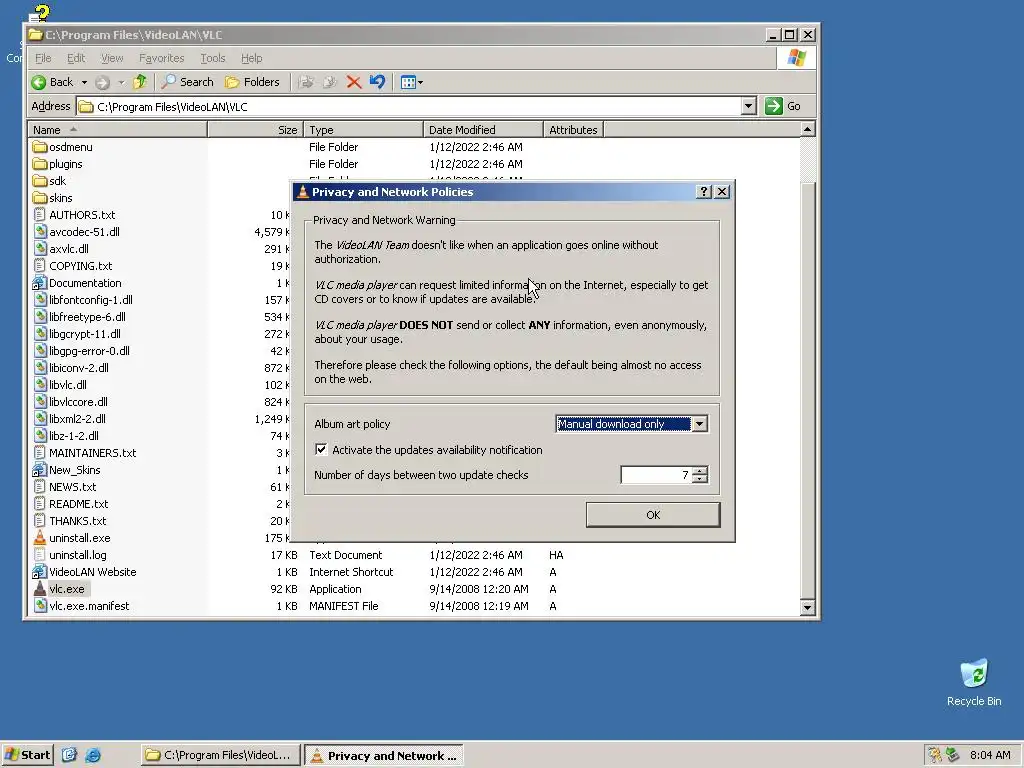Open the Views toolbar icon

(x=411, y=82)
